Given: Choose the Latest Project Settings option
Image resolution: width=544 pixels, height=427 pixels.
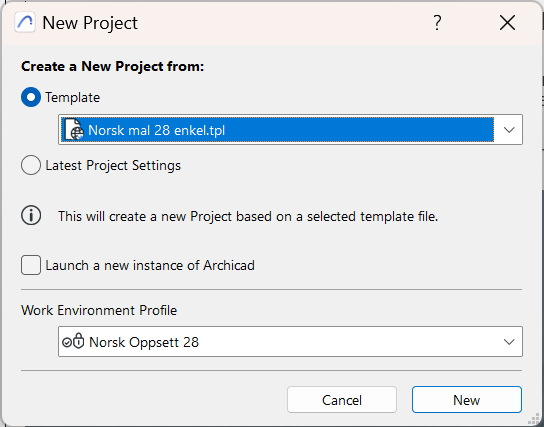Looking at the screenshot, I should pos(31,165).
